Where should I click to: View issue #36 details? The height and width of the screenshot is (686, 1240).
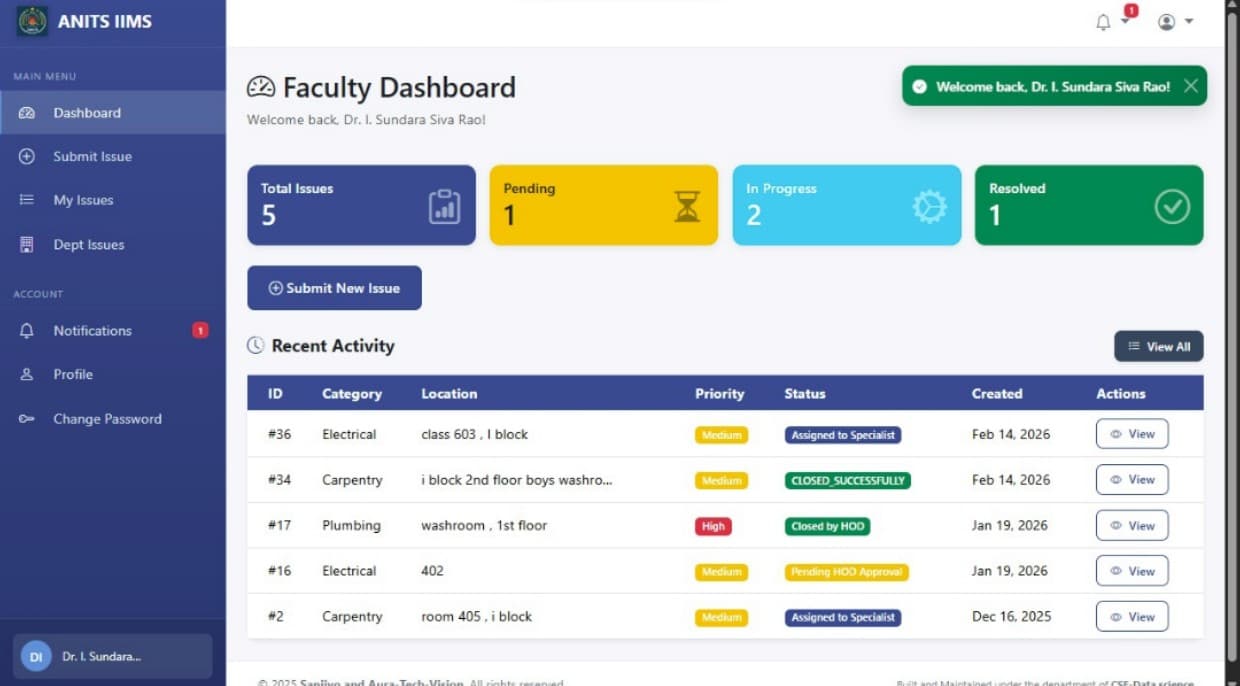(1132, 434)
